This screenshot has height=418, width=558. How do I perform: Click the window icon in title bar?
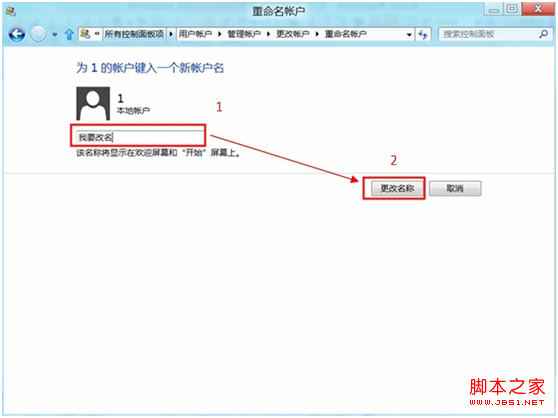click(x=10, y=11)
